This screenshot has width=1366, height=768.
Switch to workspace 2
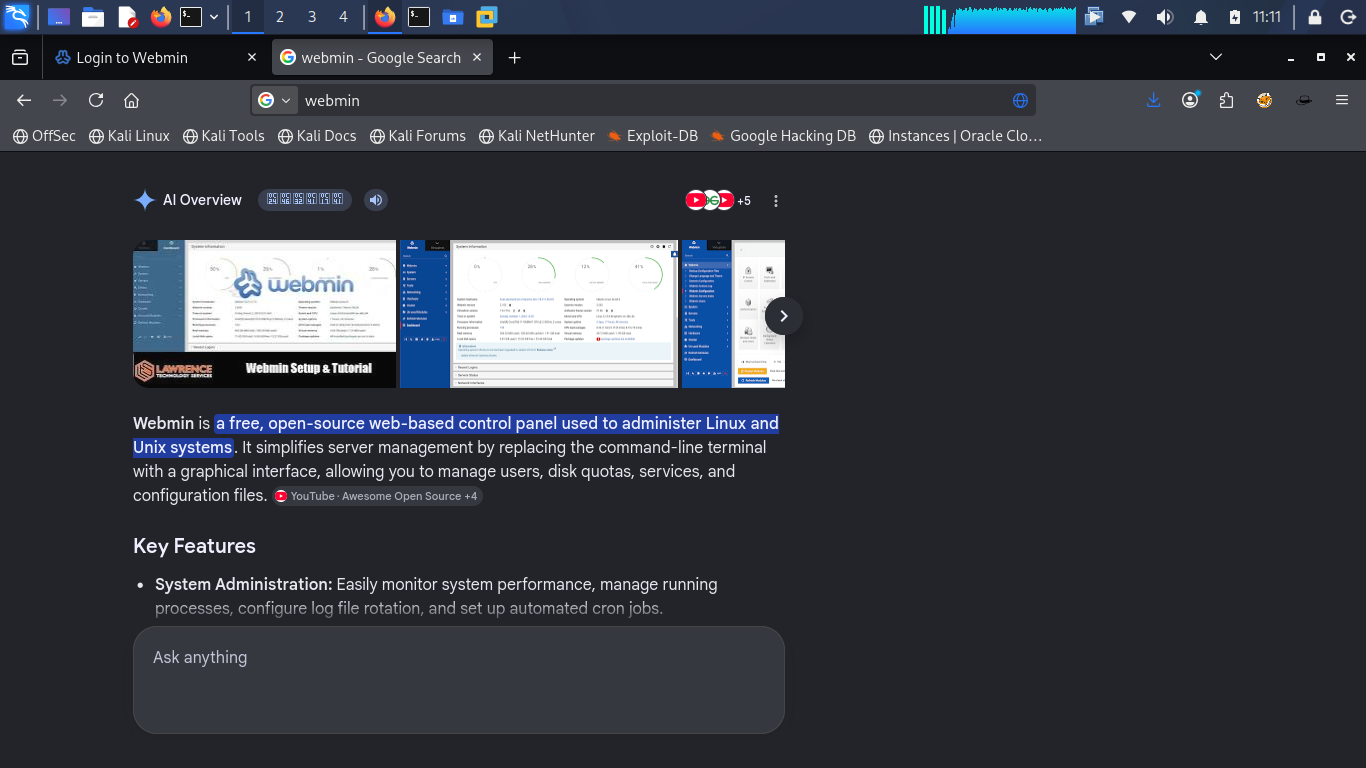[x=280, y=17]
